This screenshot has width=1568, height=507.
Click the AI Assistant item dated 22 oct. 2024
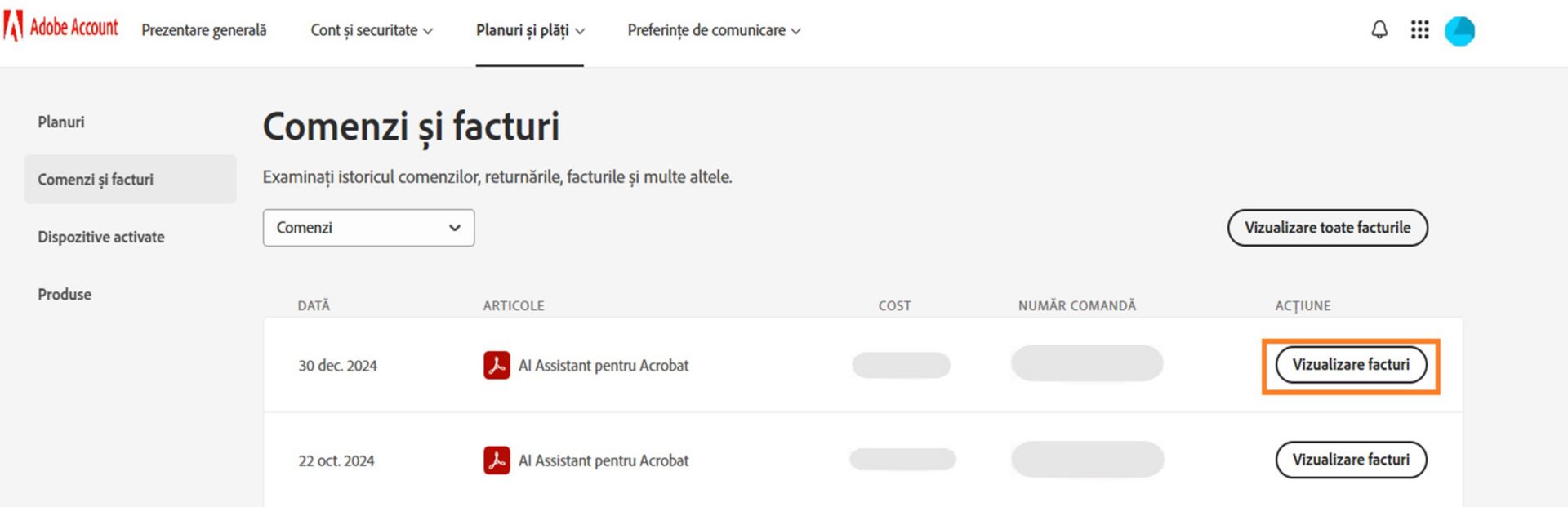pyautogui.click(x=604, y=460)
